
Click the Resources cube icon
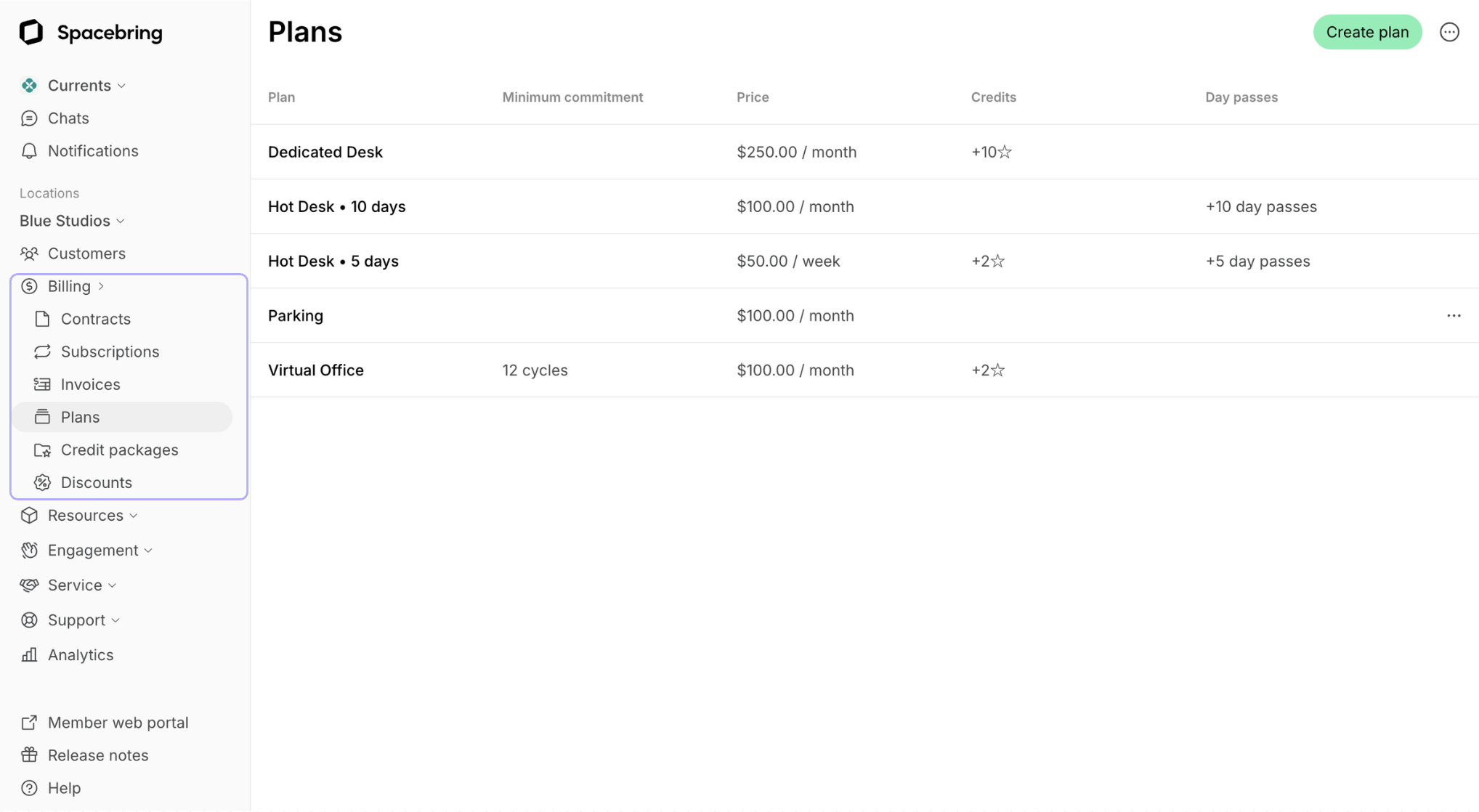(29, 515)
